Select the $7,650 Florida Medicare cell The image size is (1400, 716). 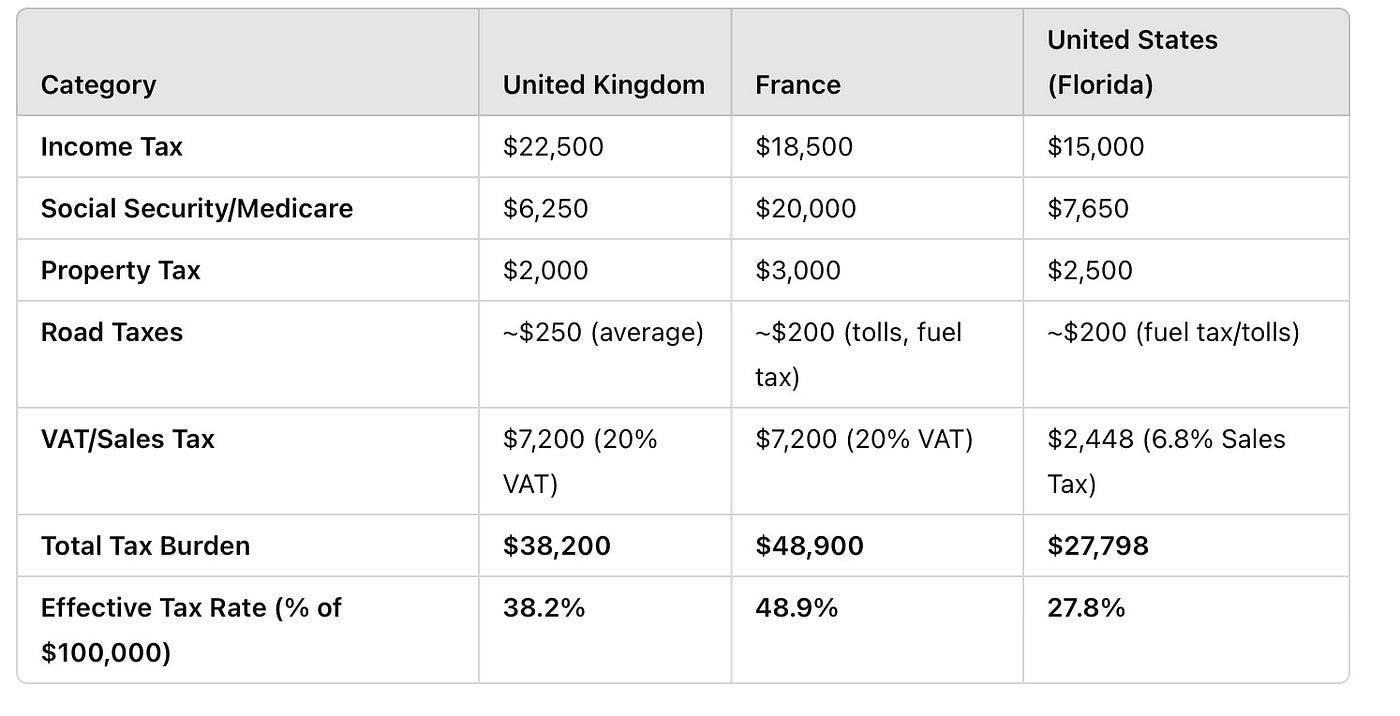pos(1087,209)
